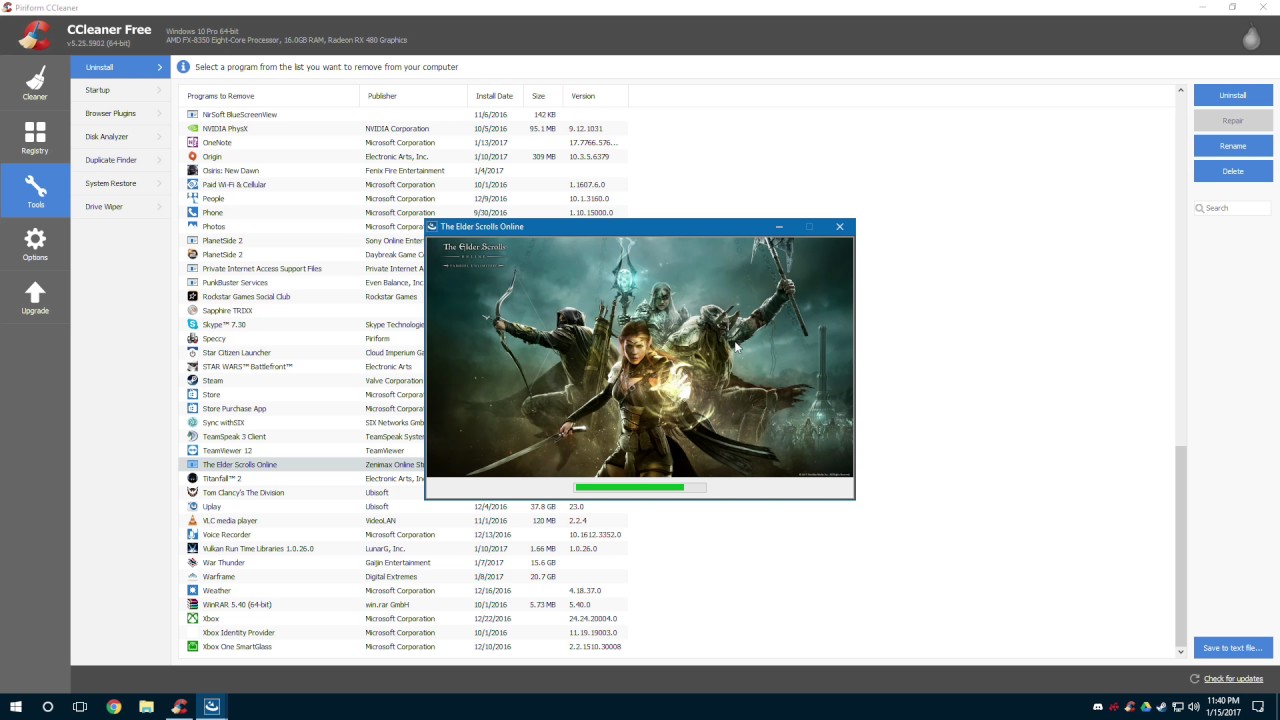Viewport: 1280px width, 720px height.
Task: Click Save to text file button
Action: click(x=1233, y=648)
